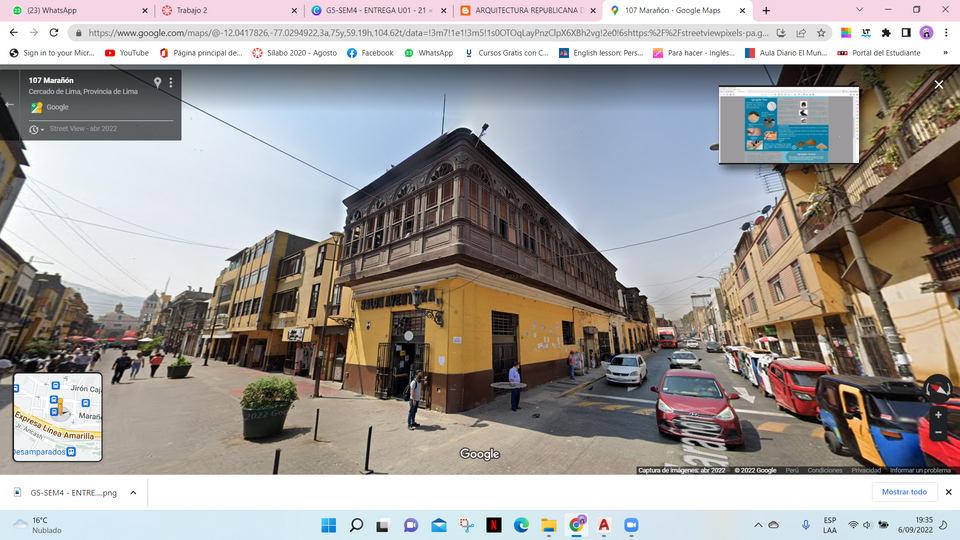Open Windows taskbar search
The height and width of the screenshot is (540, 960).
(x=356, y=525)
